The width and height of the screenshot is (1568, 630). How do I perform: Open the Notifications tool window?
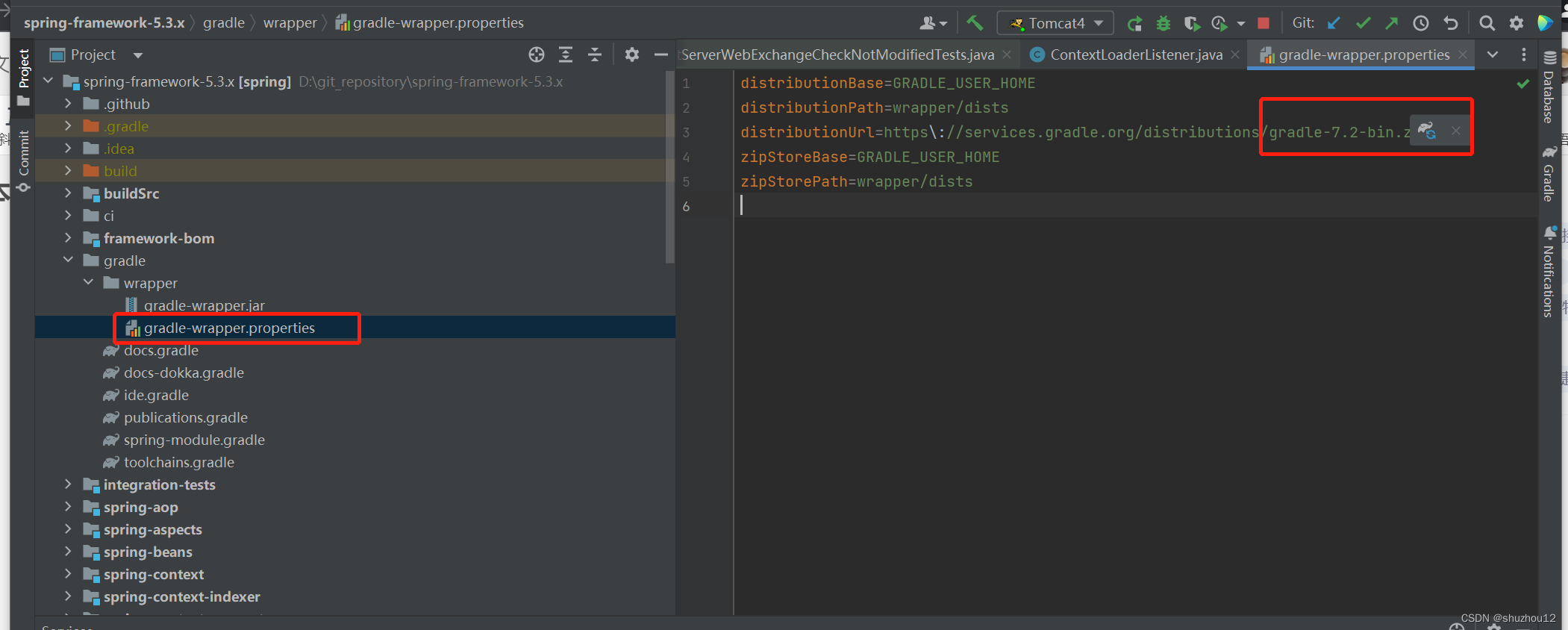tap(1549, 272)
